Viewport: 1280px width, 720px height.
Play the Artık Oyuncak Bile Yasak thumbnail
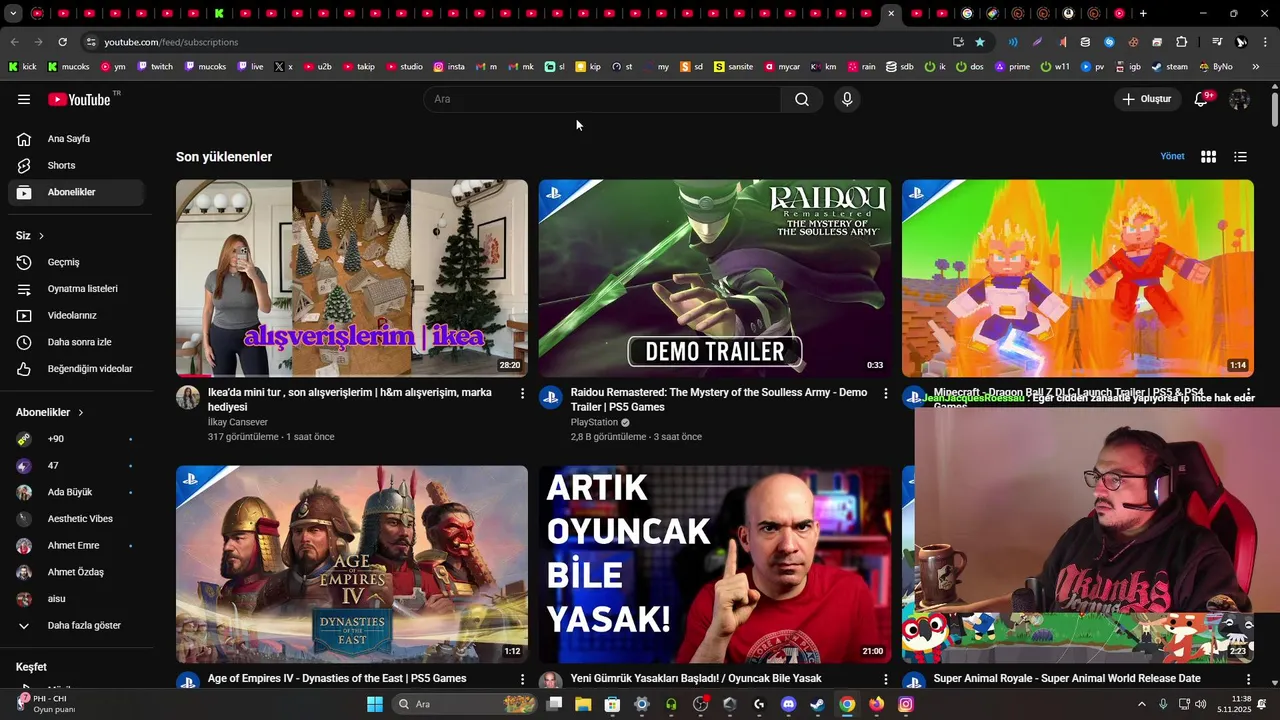[715, 564]
